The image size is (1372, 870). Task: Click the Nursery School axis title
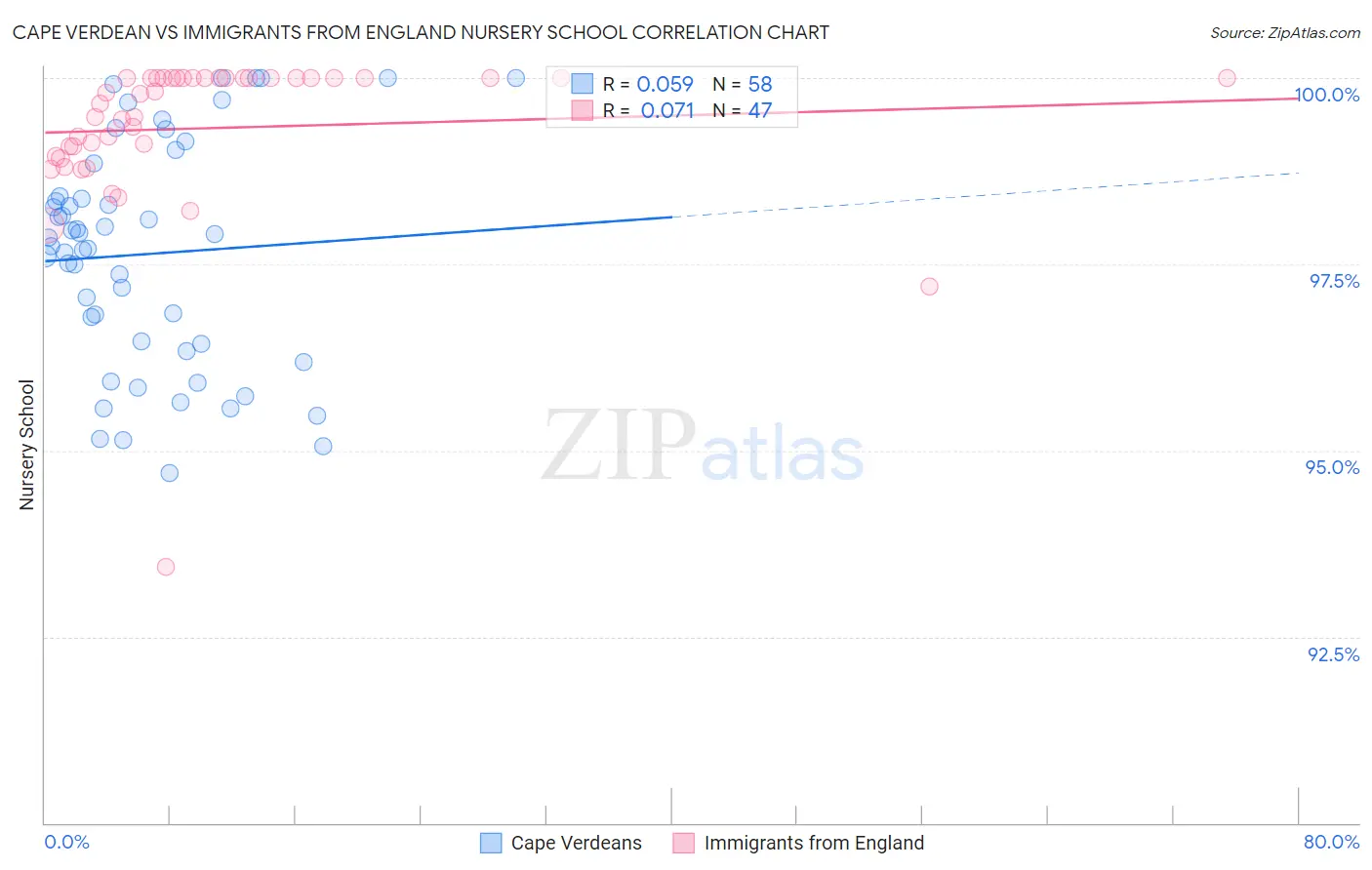26,445
